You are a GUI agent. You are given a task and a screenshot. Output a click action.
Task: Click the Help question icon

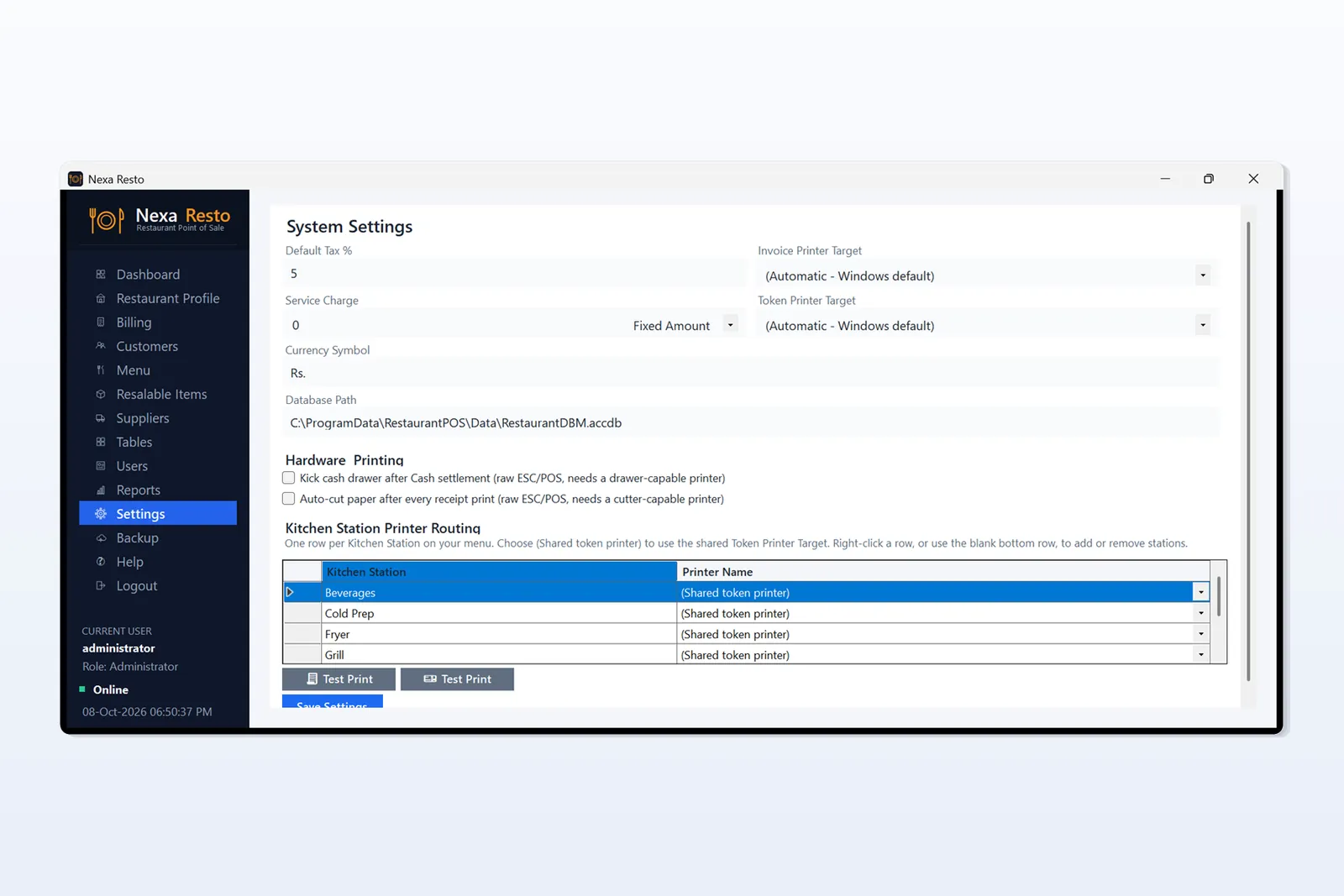[101, 562]
